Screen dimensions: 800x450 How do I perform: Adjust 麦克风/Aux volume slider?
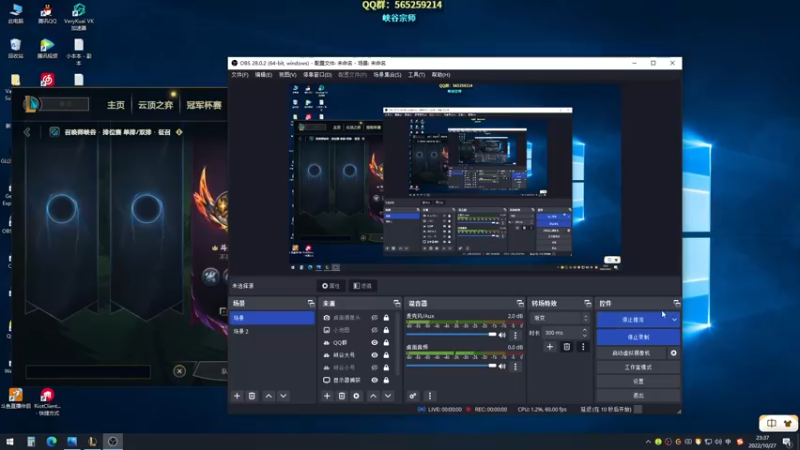pos(451,335)
